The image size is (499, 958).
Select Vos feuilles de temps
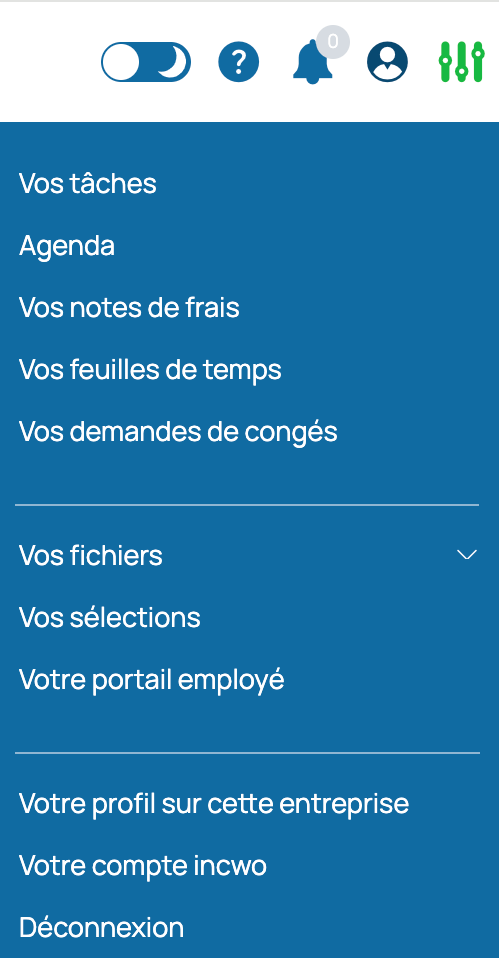coord(150,370)
